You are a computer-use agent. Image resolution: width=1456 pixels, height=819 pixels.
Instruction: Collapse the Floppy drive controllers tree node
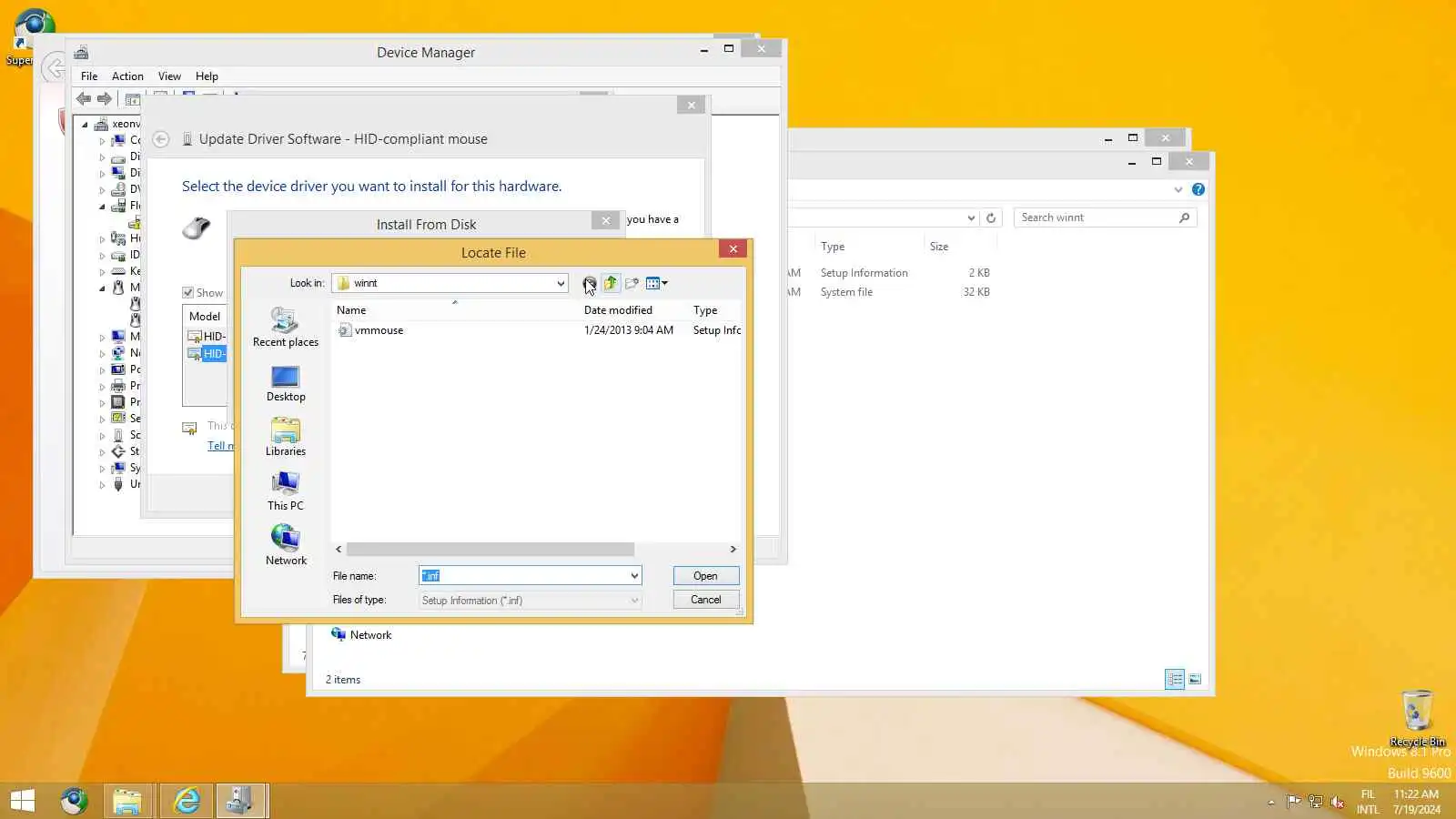click(102, 207)
